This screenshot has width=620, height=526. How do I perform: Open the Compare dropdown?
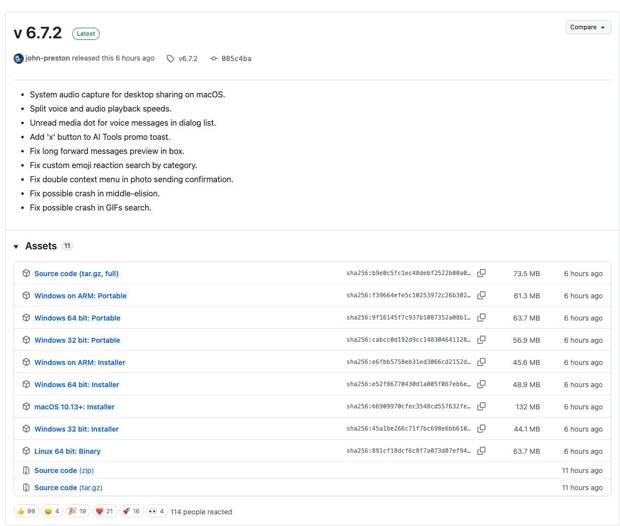coord(587,27)
